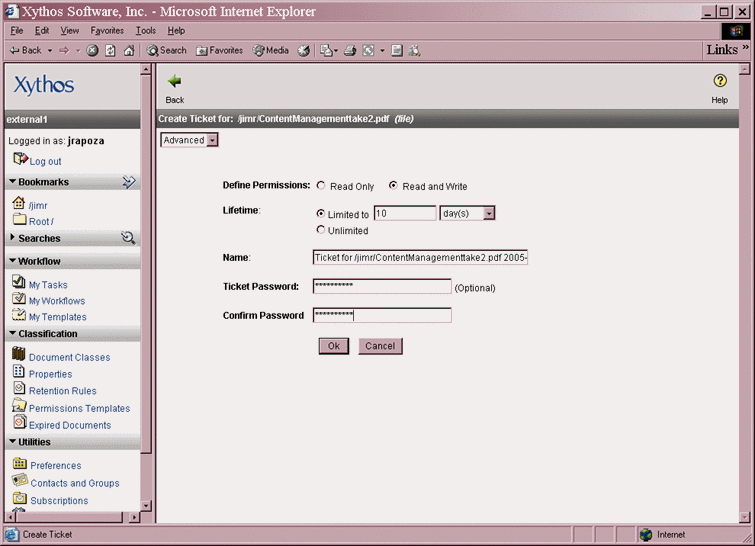Click the Cancel button
The width and height of the screenshot is (755, 546).
point(380,346)
